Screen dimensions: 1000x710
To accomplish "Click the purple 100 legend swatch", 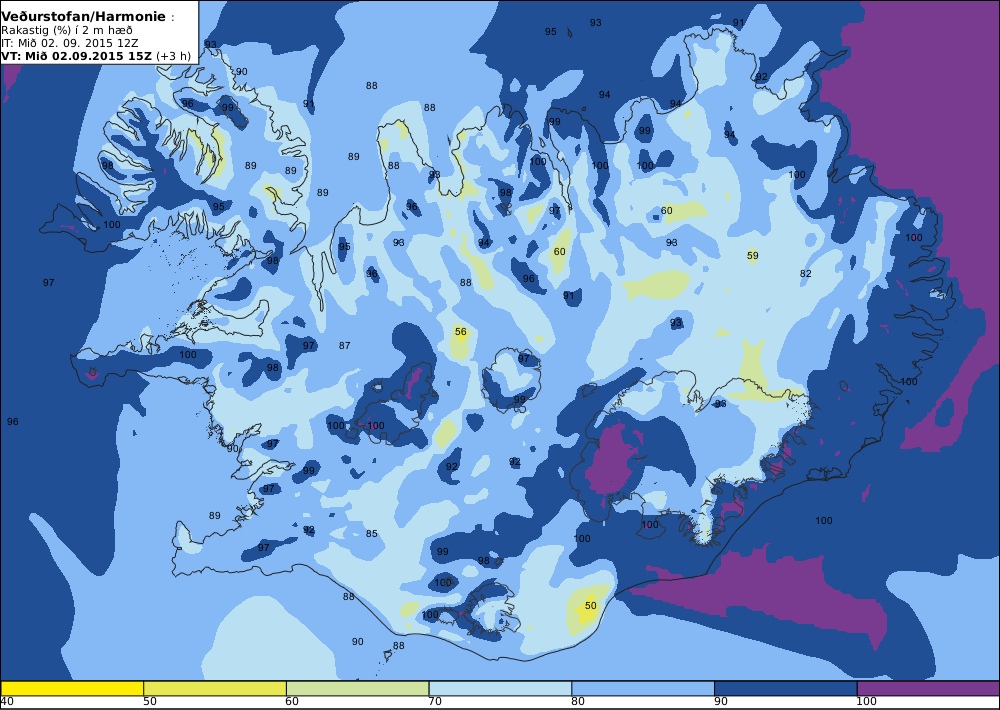I will pyautogui.click(x=929, y=688).
